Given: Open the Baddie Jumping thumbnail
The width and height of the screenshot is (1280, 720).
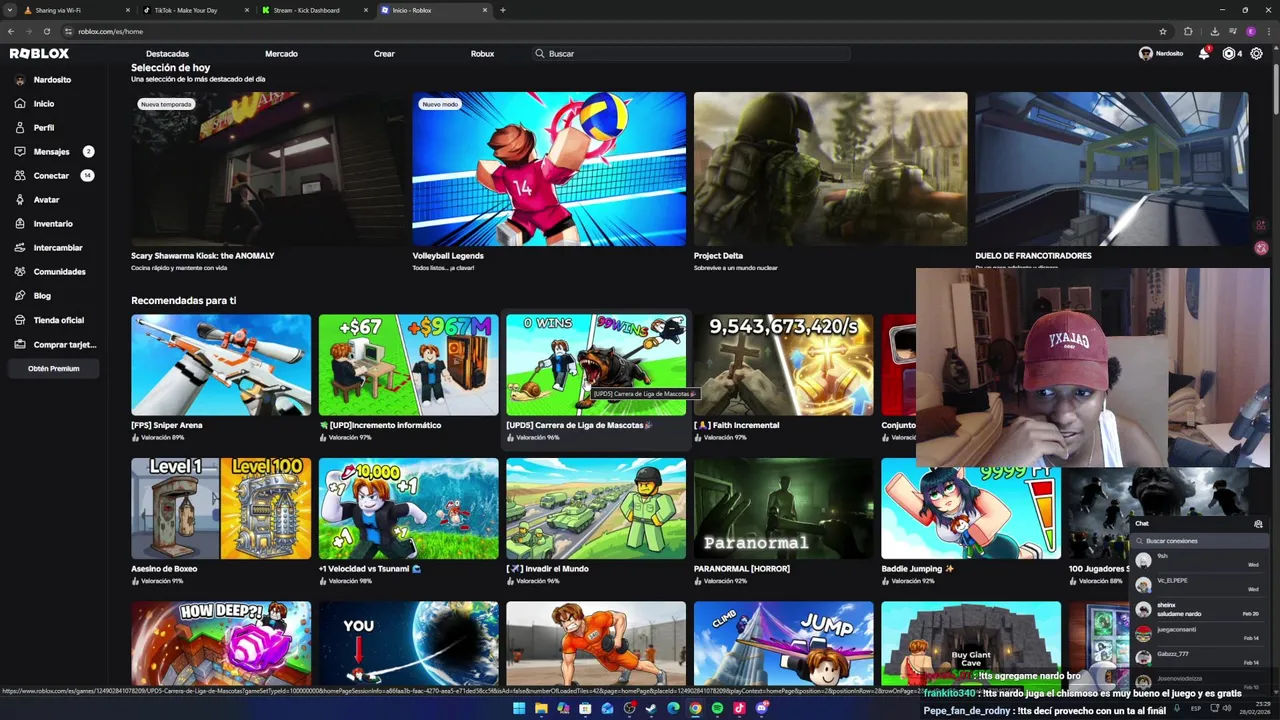Looking at the screenshot, I should [x=971, y=509].
